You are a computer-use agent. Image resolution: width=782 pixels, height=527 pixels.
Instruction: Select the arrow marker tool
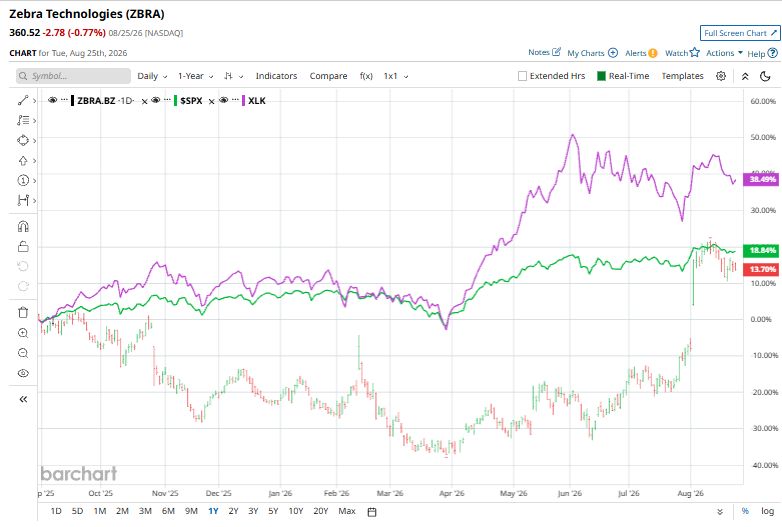[x=23, y=161]
